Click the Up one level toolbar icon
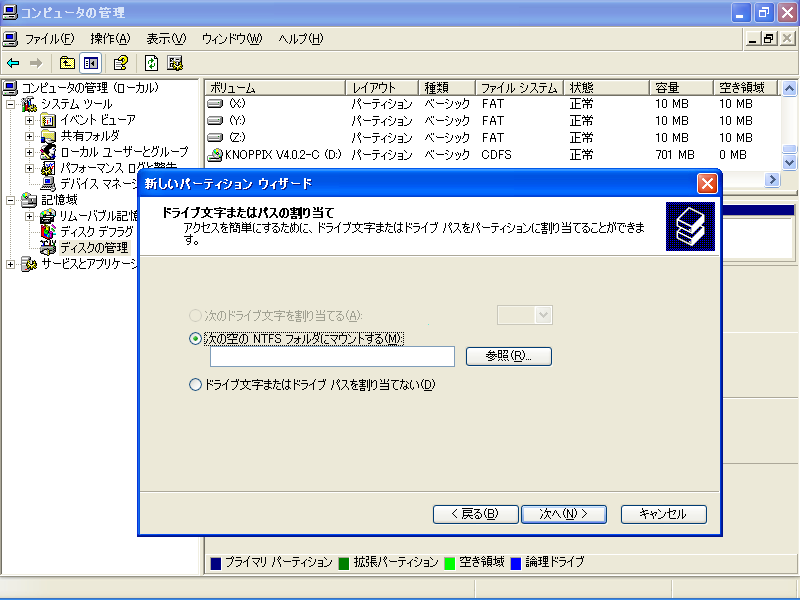Screen dimensions: 800x600 (x=67, y=63)
